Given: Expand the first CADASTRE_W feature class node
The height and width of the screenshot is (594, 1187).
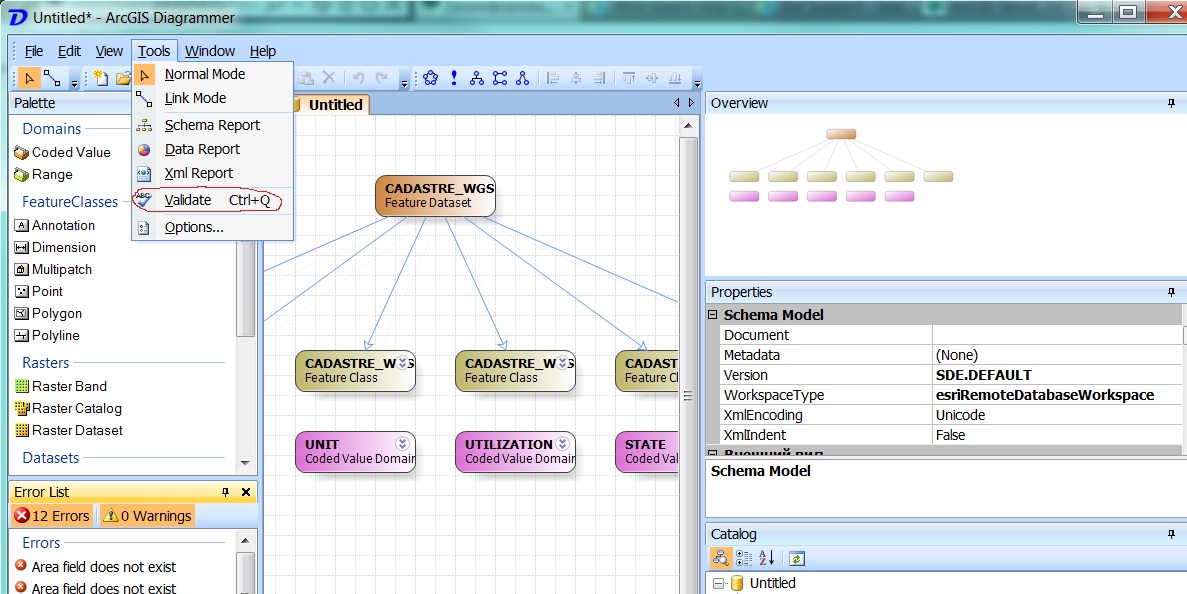Looking at the screenshot, I should pyautogui.click(x=403, y=362).
